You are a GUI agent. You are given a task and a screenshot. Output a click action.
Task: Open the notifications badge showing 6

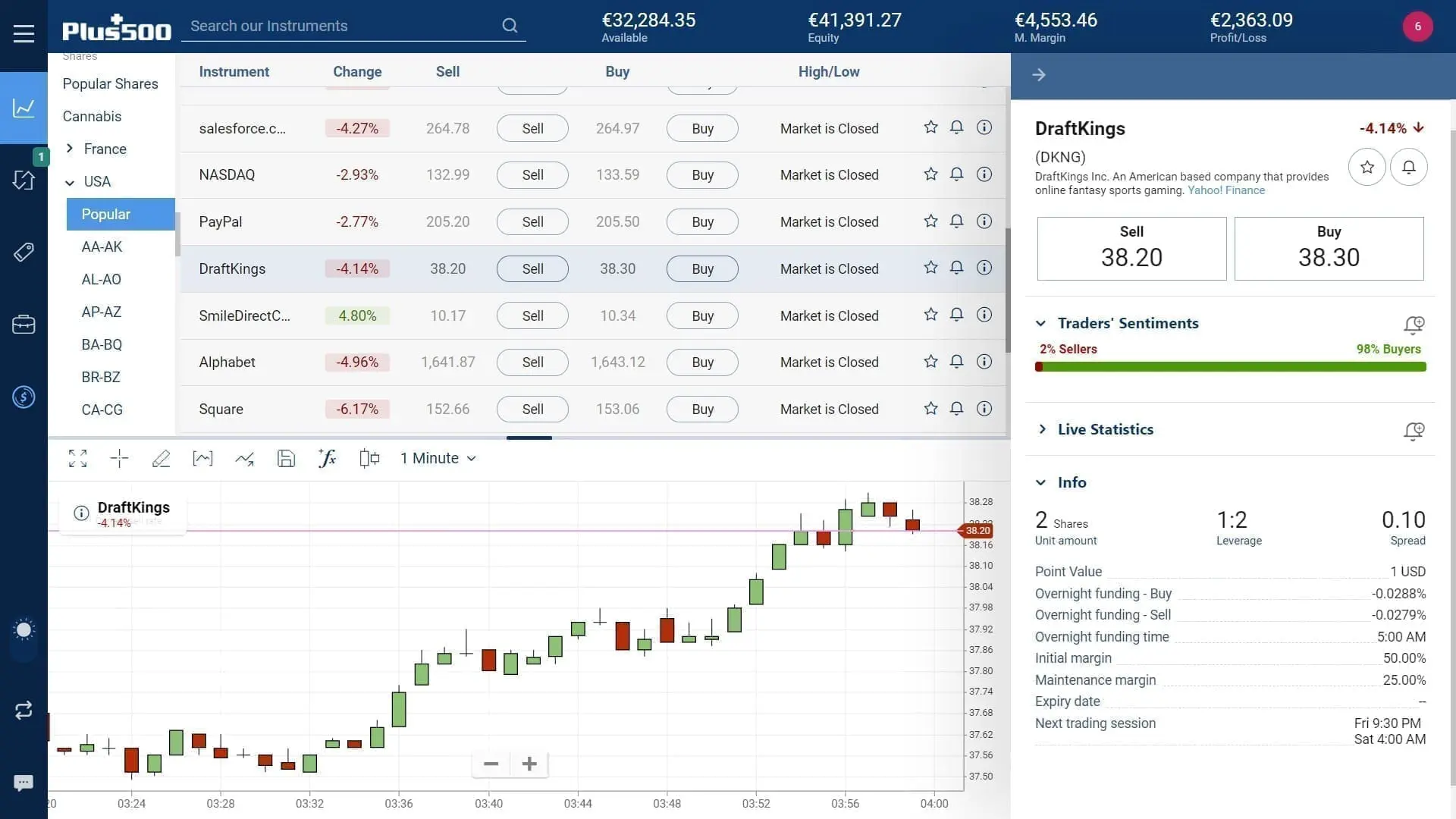click(1417, 27)
